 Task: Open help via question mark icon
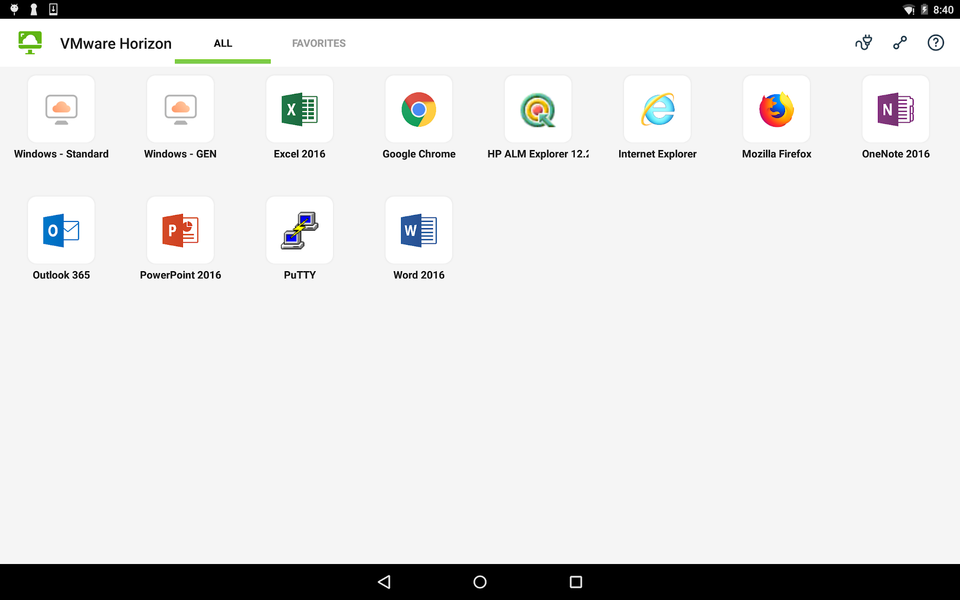(x=936, y=43)
